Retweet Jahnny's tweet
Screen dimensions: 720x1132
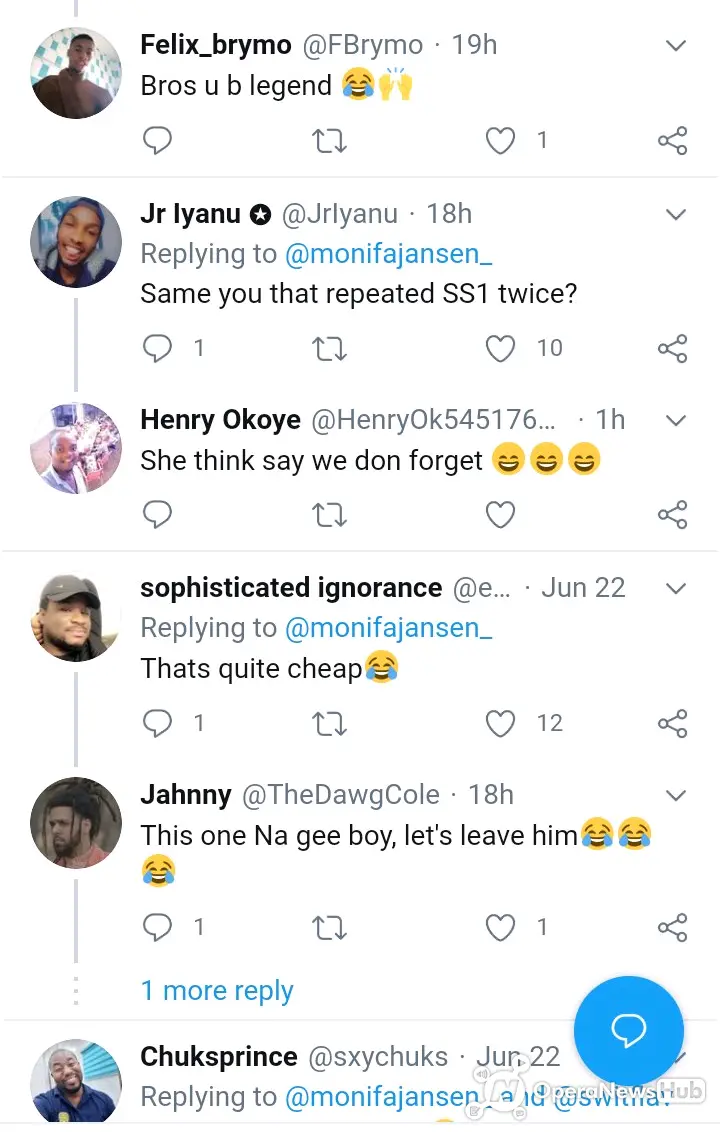coord(329,928)
